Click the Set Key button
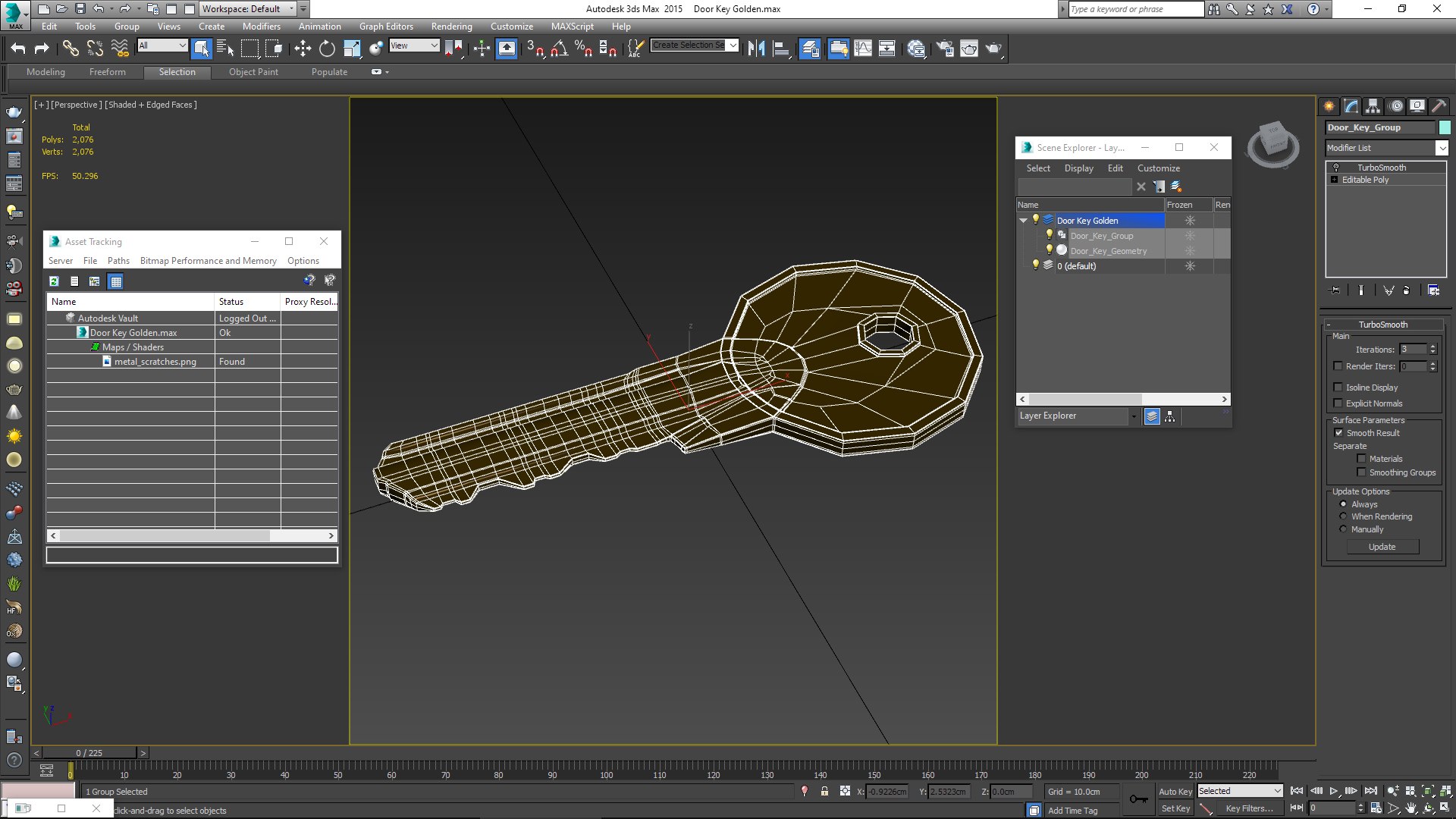The height and width of the screenshot is (819, 1456). pos(1175,808)
